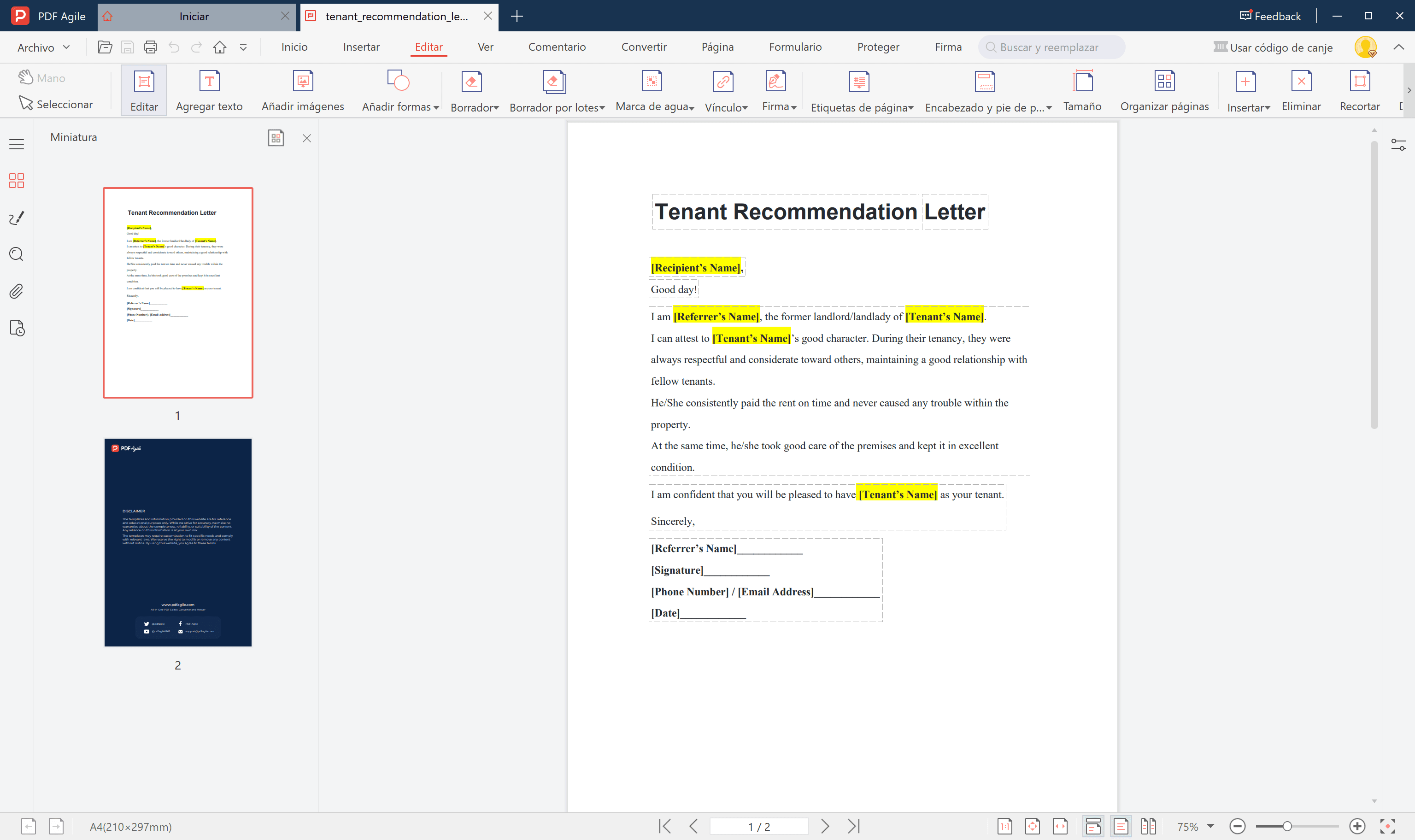Select the thumbnails view icon in sidebar

(17, 181)
